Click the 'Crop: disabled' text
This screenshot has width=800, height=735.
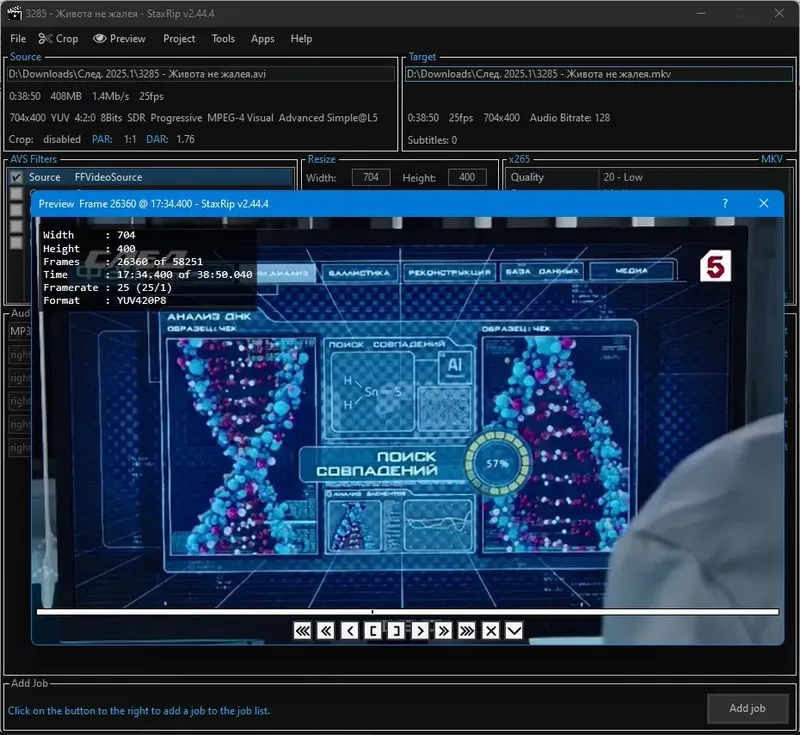(x=45, y=139)
